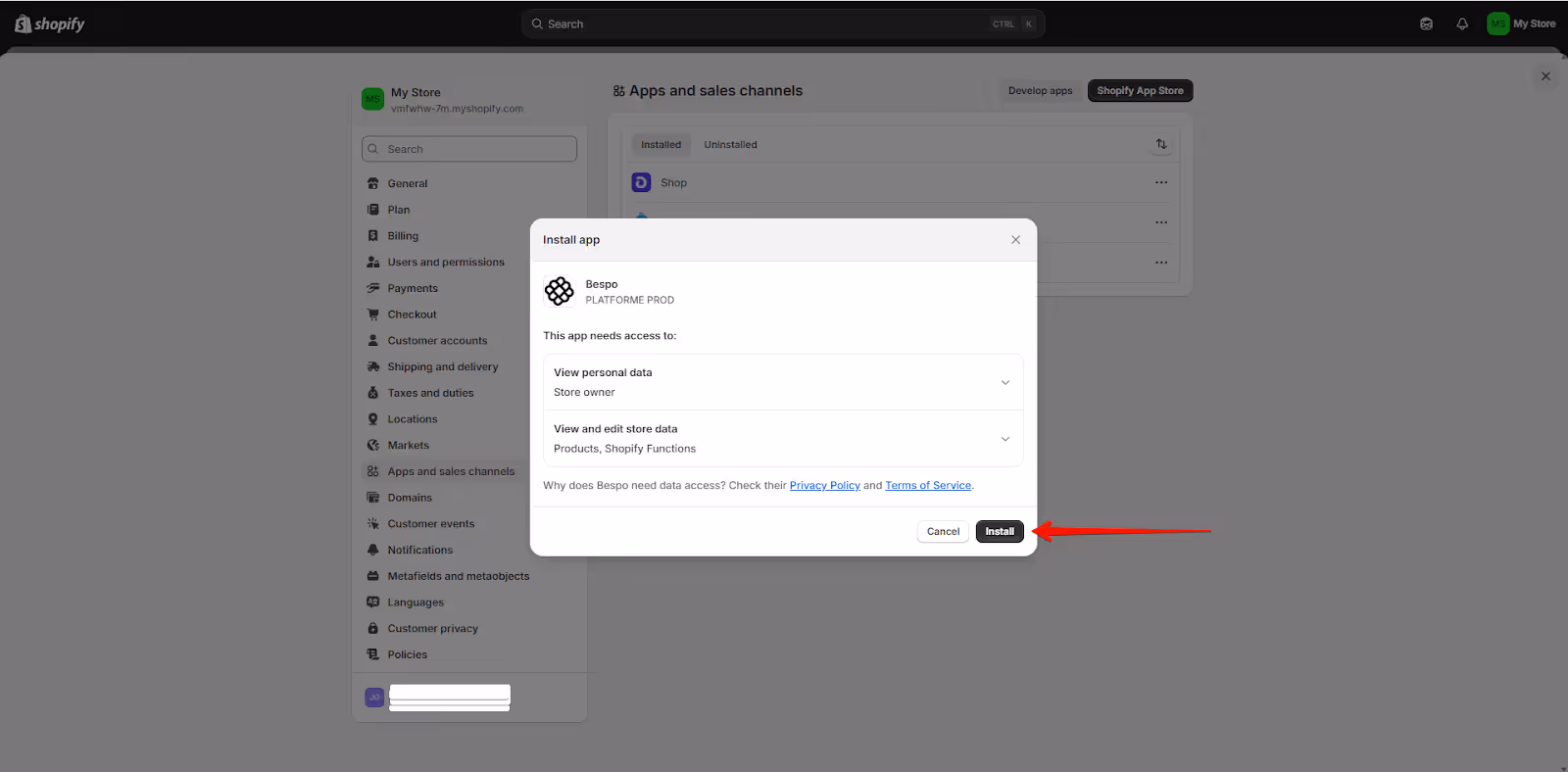Close the Install app dialog
The image size is (1568, 772).
[x=1015, y=240]
